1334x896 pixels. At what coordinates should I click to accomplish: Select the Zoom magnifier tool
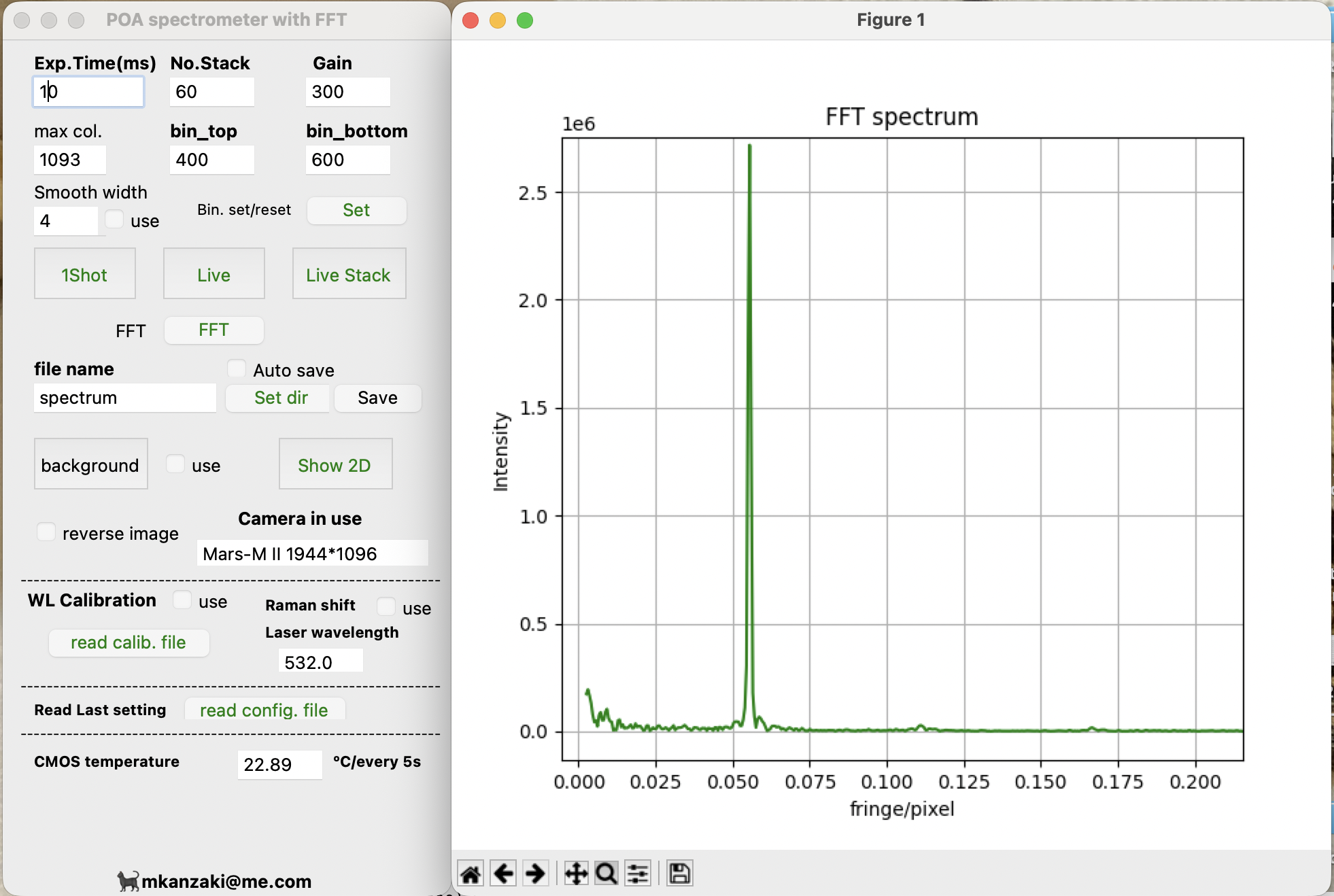tap(606, 874)
